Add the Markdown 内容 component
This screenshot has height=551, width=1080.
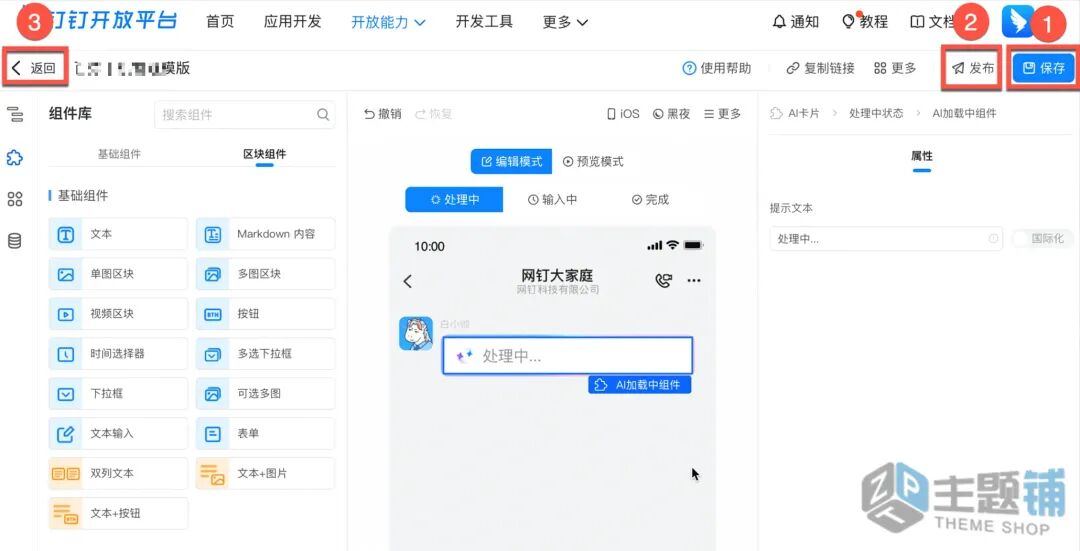[x=265, y=234]
